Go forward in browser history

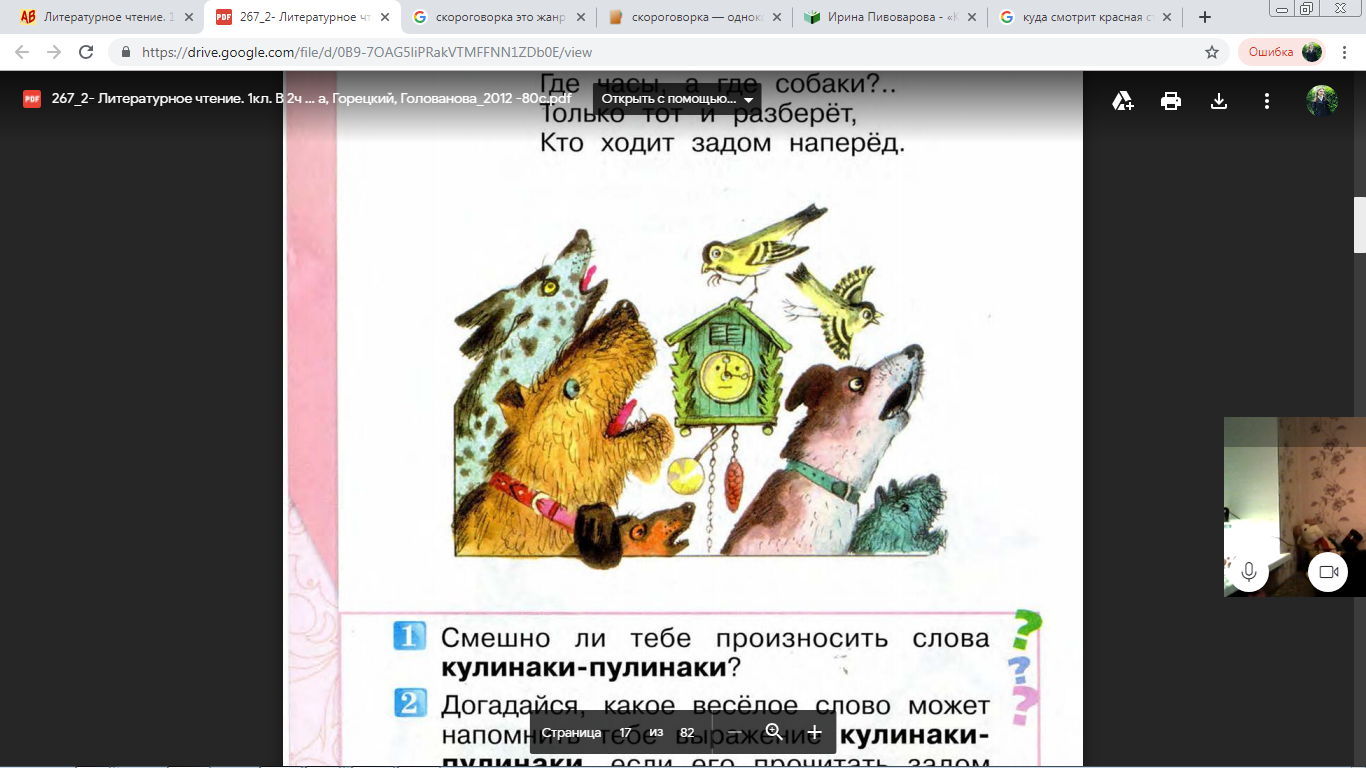[54, 52]
